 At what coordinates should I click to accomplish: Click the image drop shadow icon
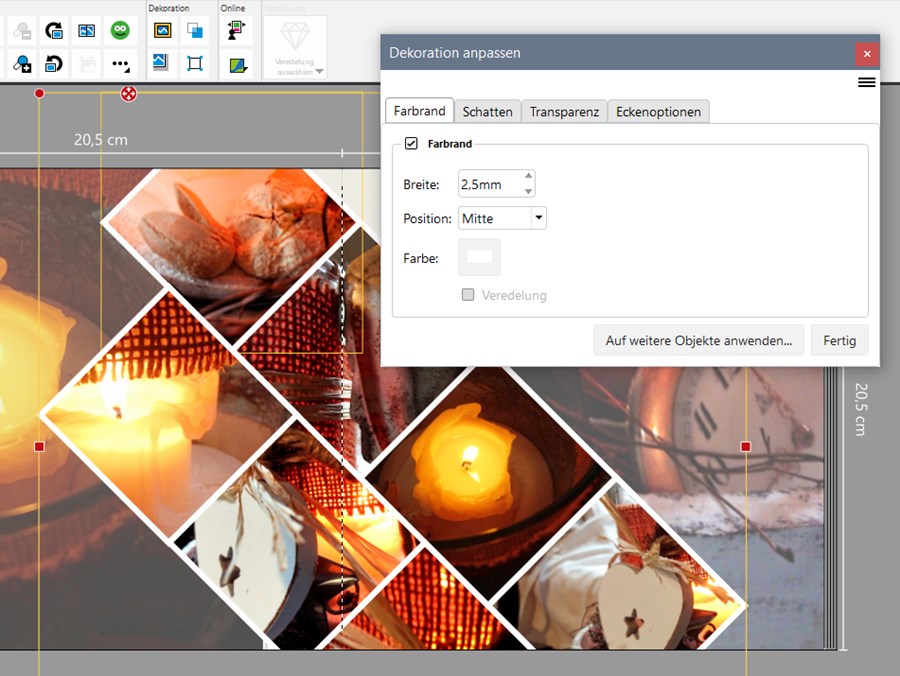(x=162, y=63)
